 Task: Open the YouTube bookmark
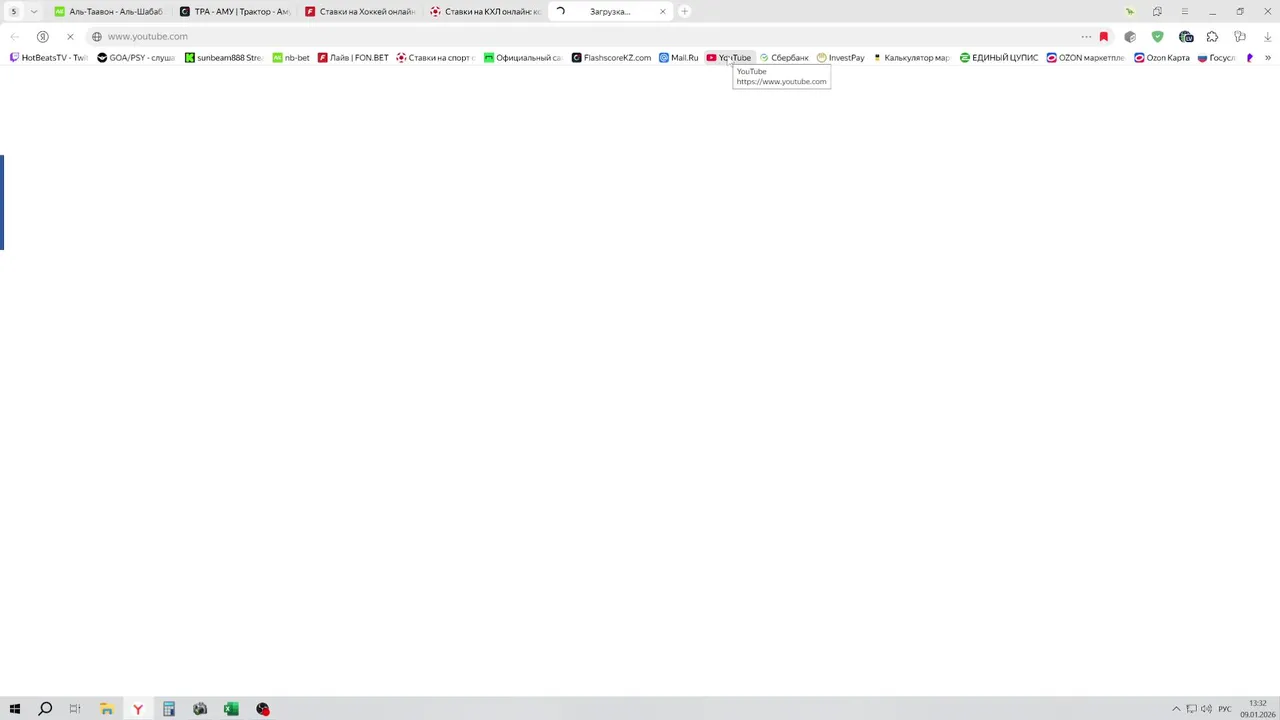729,57
